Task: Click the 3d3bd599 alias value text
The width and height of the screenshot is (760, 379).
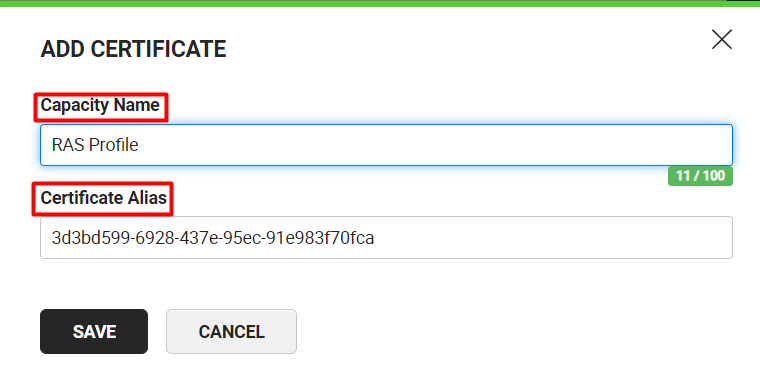Action: (213, 238)
